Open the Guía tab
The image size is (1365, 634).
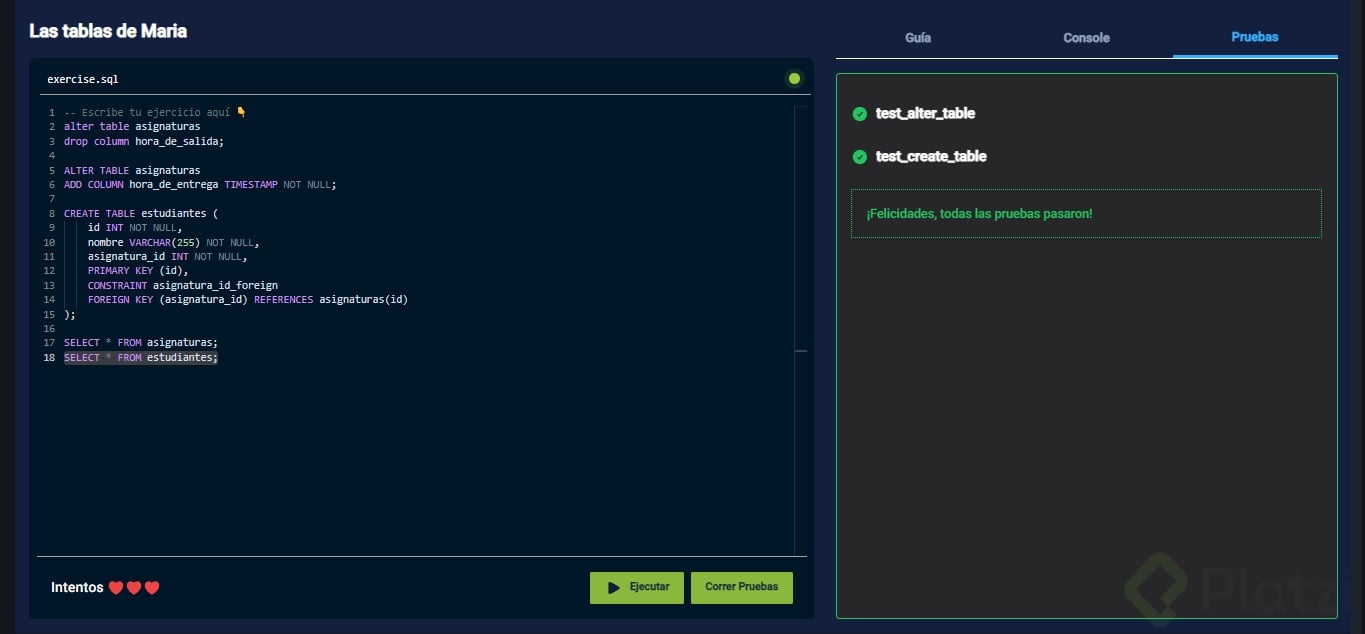[x=918, y=37]
